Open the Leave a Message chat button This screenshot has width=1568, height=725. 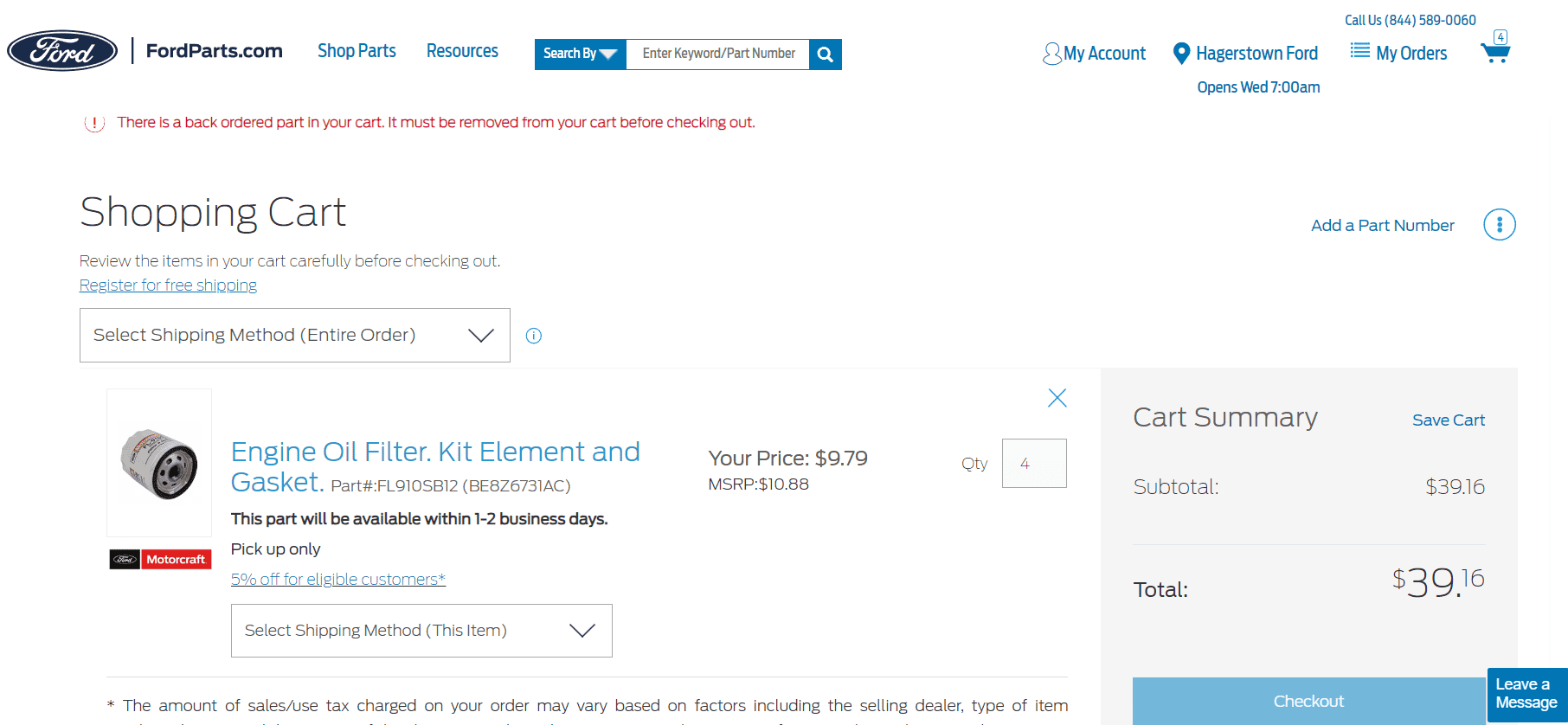point(1526,694)
